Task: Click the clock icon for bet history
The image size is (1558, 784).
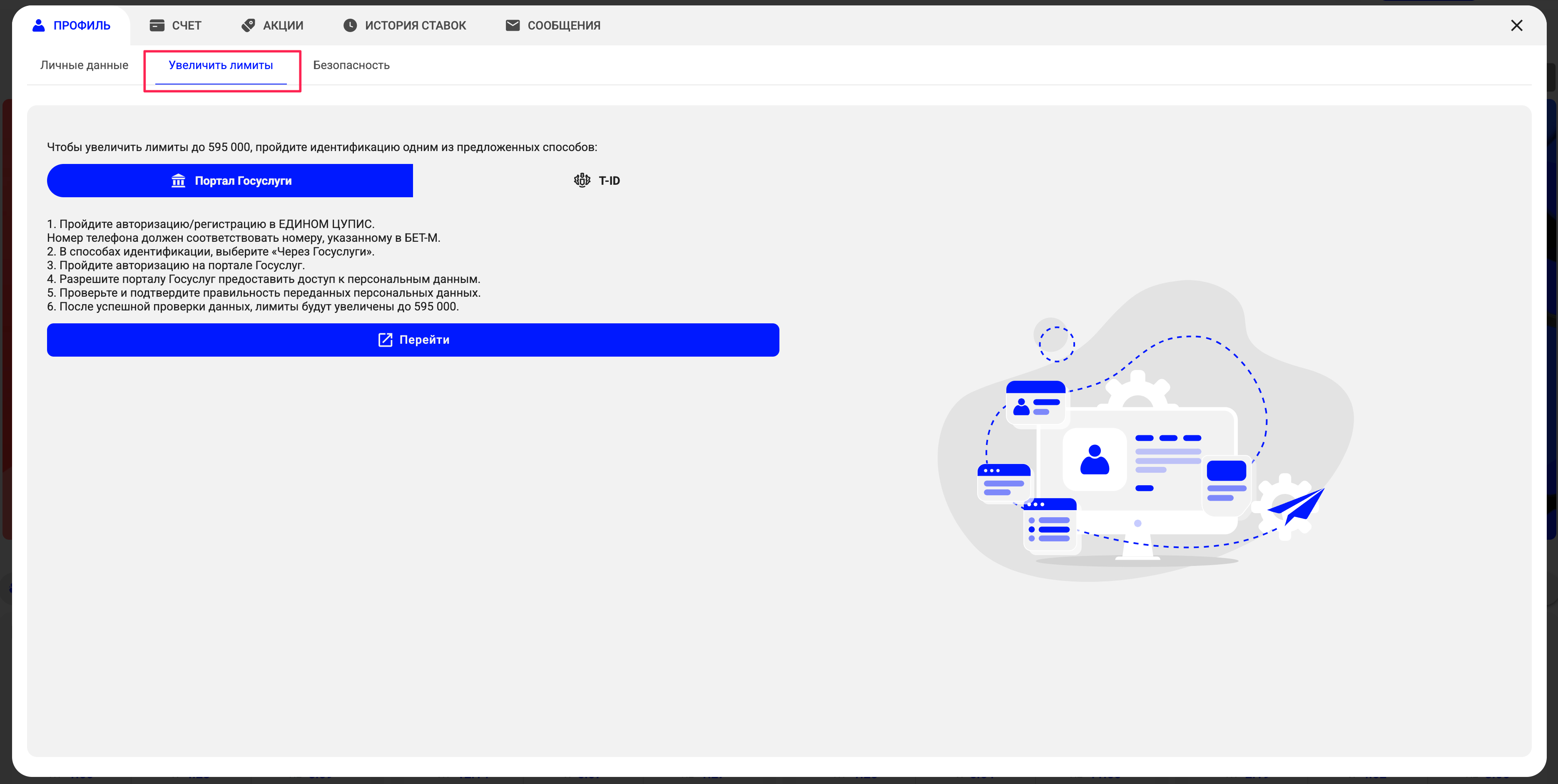Action: coord(350,25)
